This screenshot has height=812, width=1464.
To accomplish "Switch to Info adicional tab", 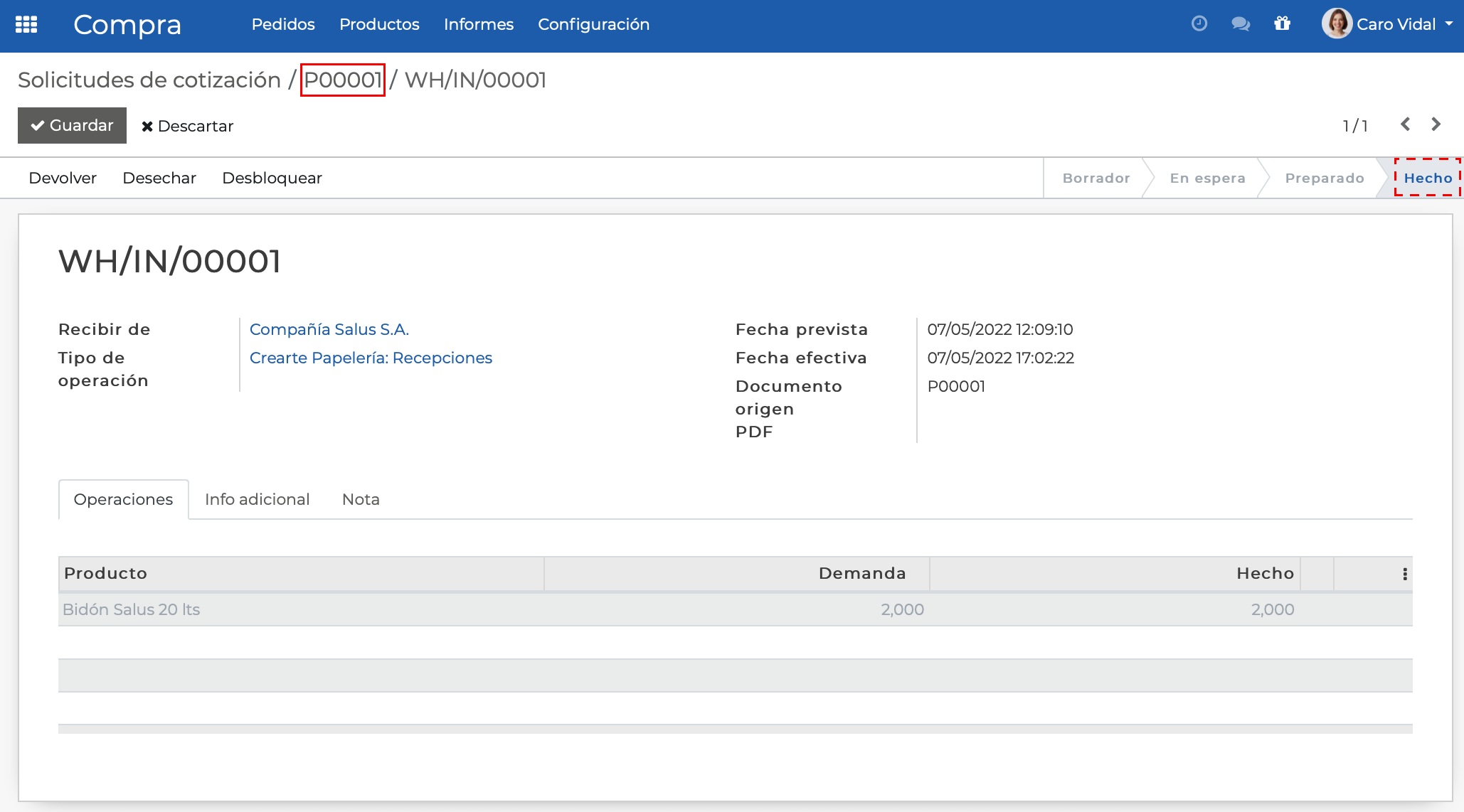I will [x=257, y=499].
